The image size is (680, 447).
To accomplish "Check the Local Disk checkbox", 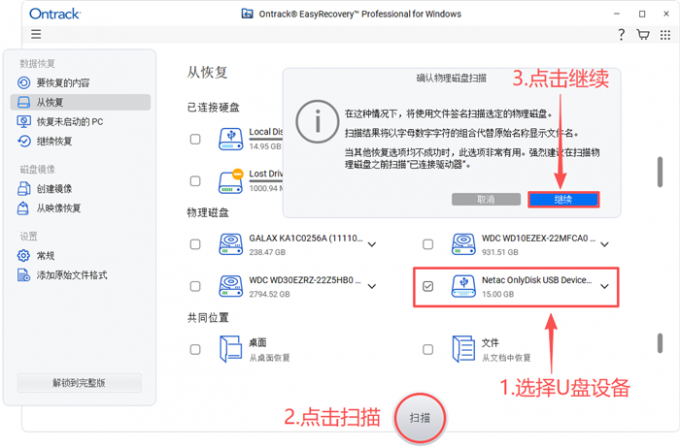I will tap(195, 139).
